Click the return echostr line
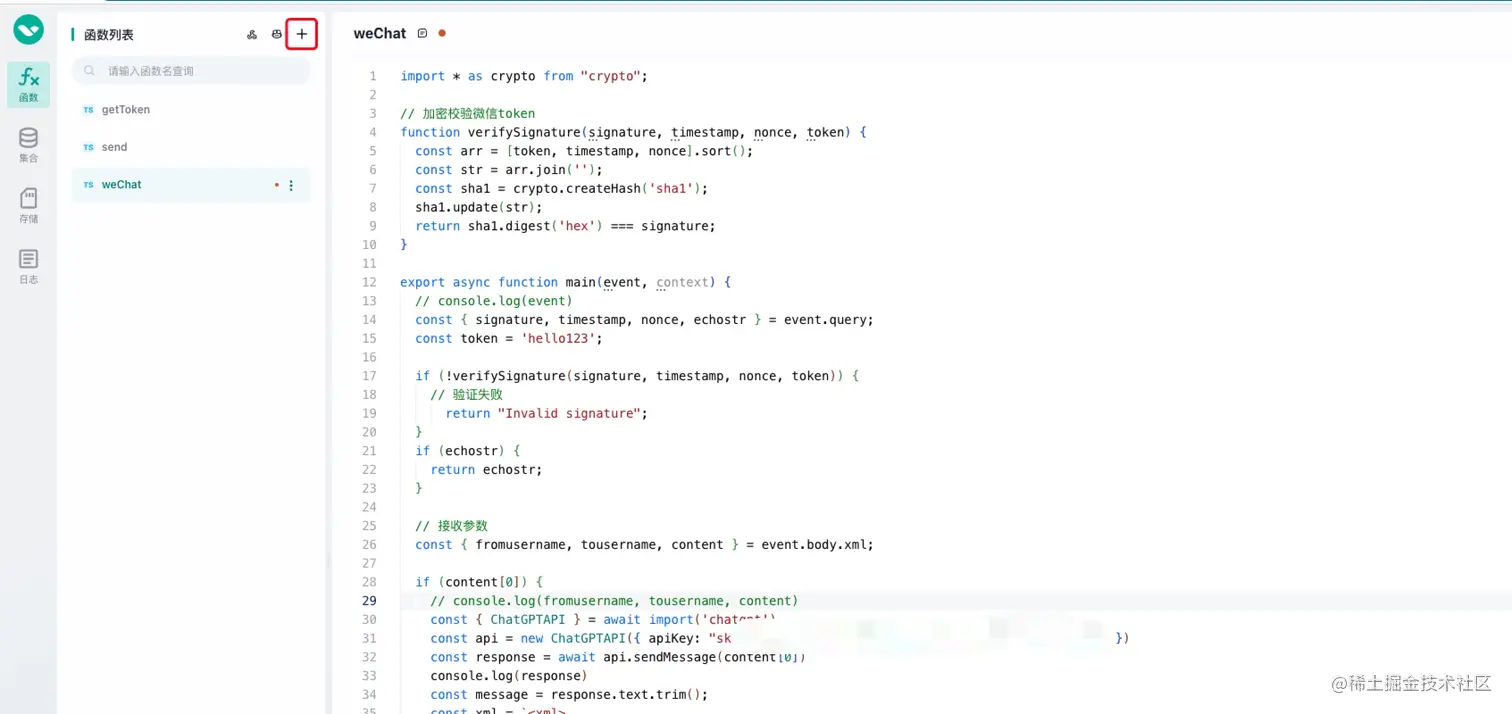Screen dimensions: 1512x714 [486, 469]
